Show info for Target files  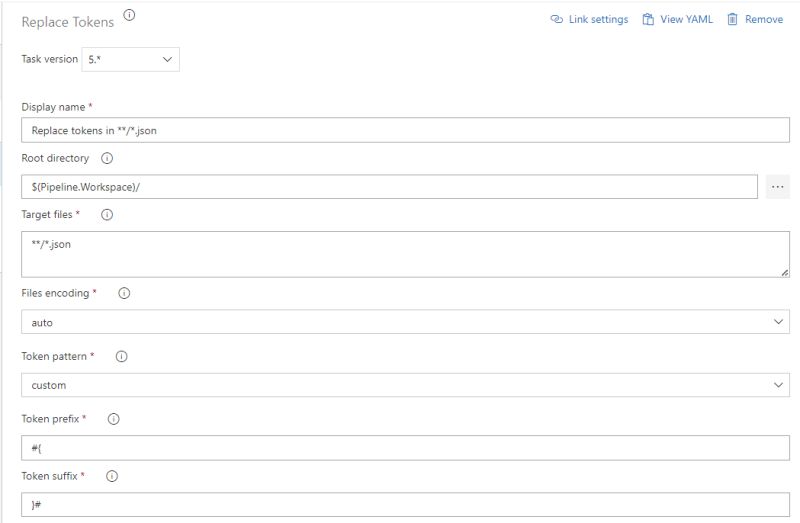(107, 215)
